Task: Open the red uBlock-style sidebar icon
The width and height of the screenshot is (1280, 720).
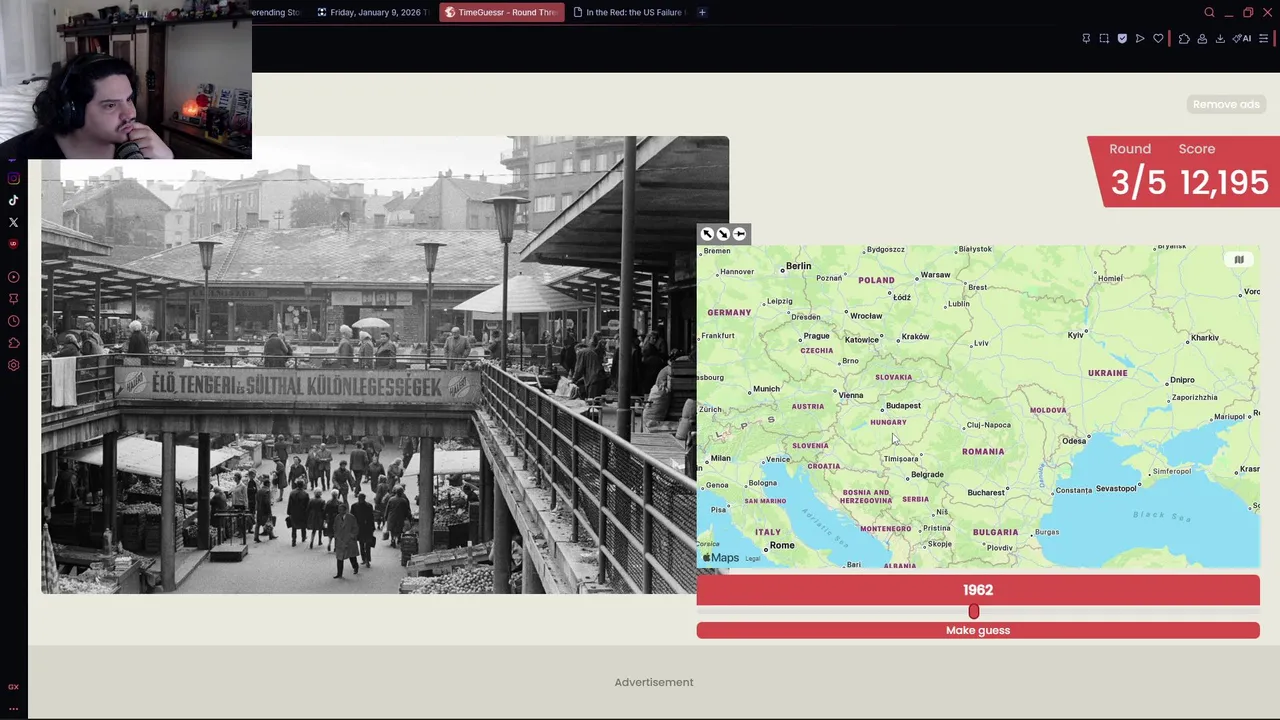Action: pos(13,244)
